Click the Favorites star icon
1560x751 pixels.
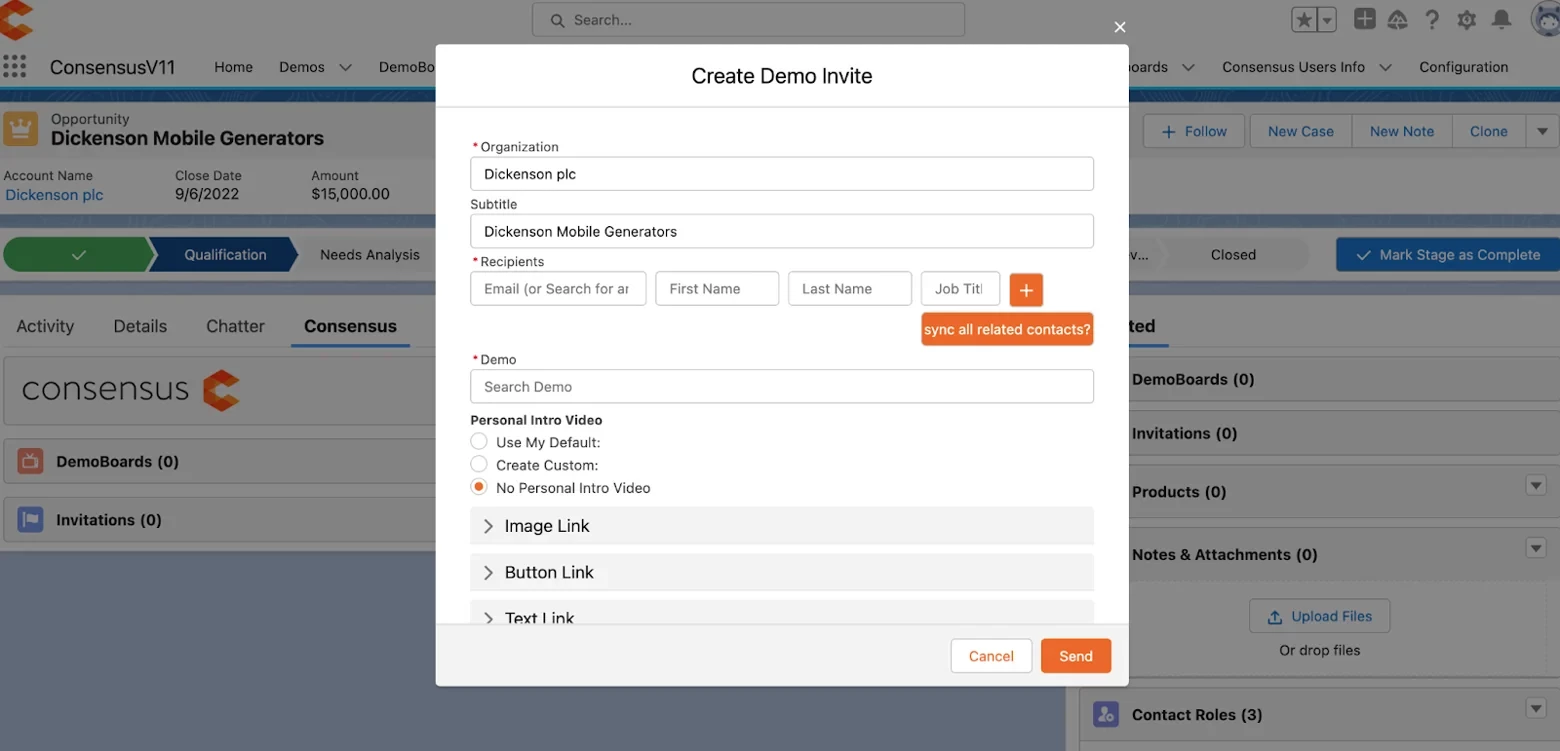click(x=1304, y=20)
